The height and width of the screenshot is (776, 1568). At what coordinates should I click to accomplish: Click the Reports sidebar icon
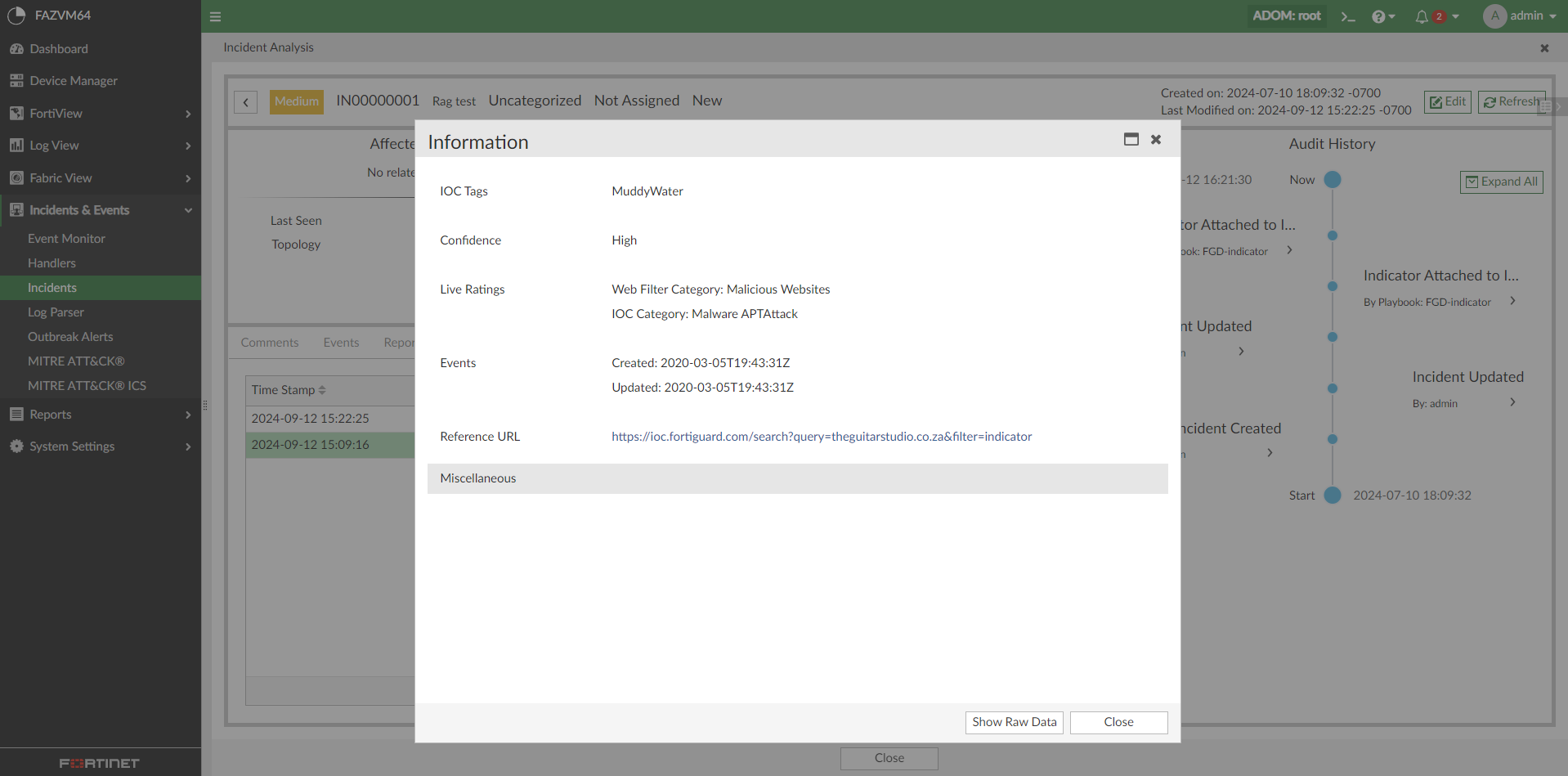(x=16, y=415)
